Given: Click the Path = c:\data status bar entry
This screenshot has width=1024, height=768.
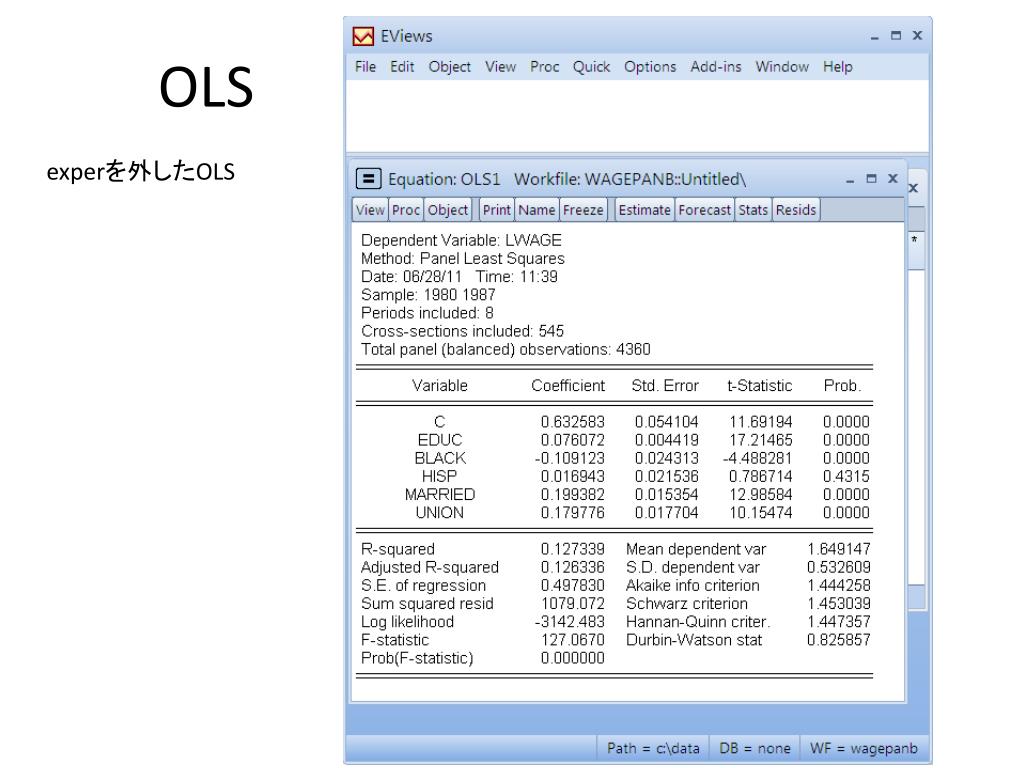Looking at the screenshot, I should (x=653, y=748).
